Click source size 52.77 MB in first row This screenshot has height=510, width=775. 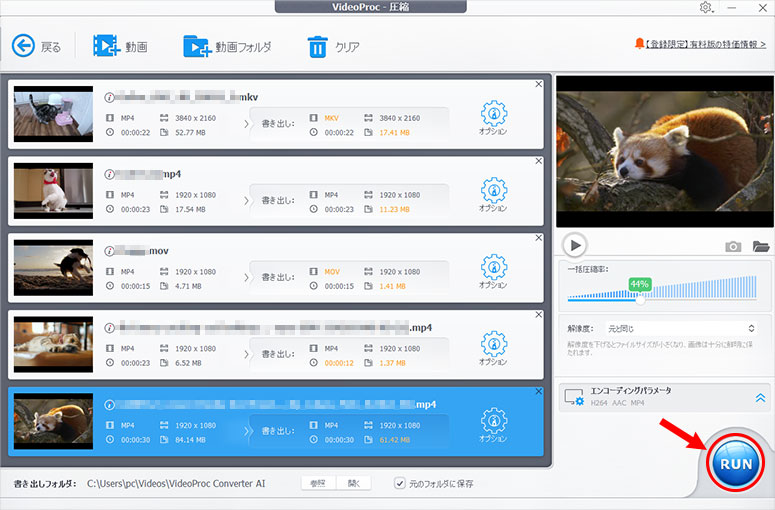(x=190, y=132)
